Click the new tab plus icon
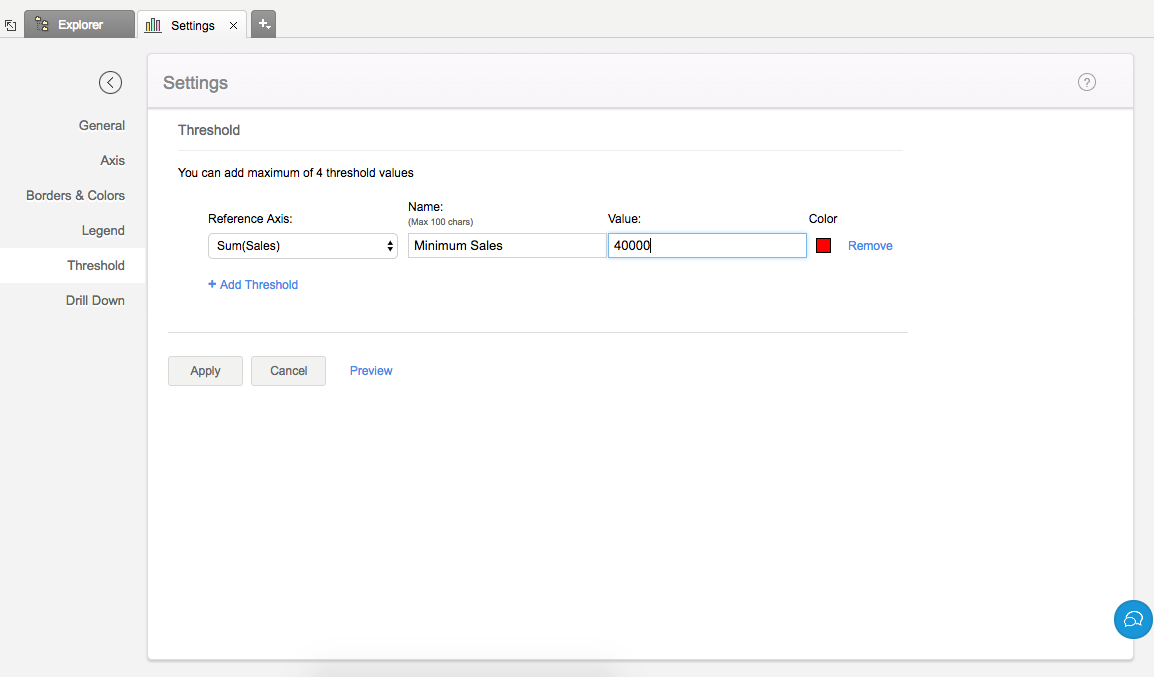The height and width of the screenshot is (677, 1154). (263, 24)
